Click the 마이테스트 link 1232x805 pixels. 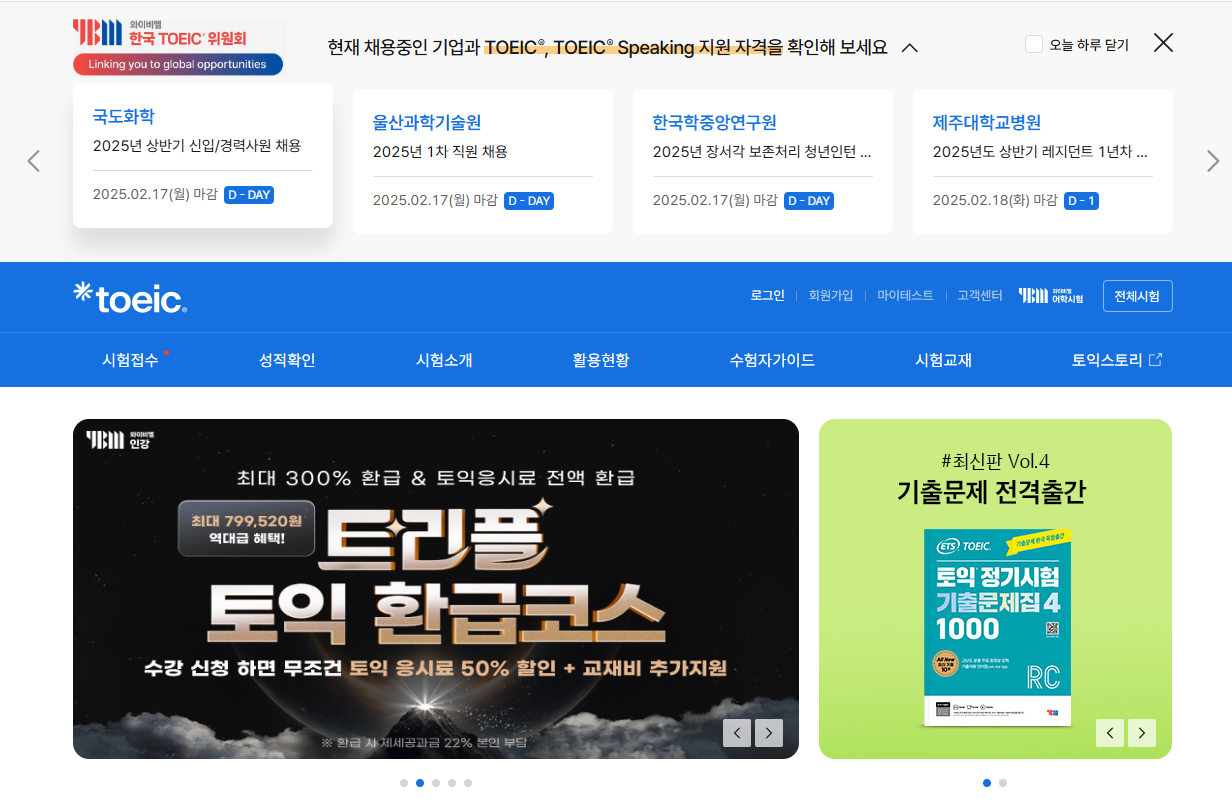pyautogui.click(x=906, y=296)
